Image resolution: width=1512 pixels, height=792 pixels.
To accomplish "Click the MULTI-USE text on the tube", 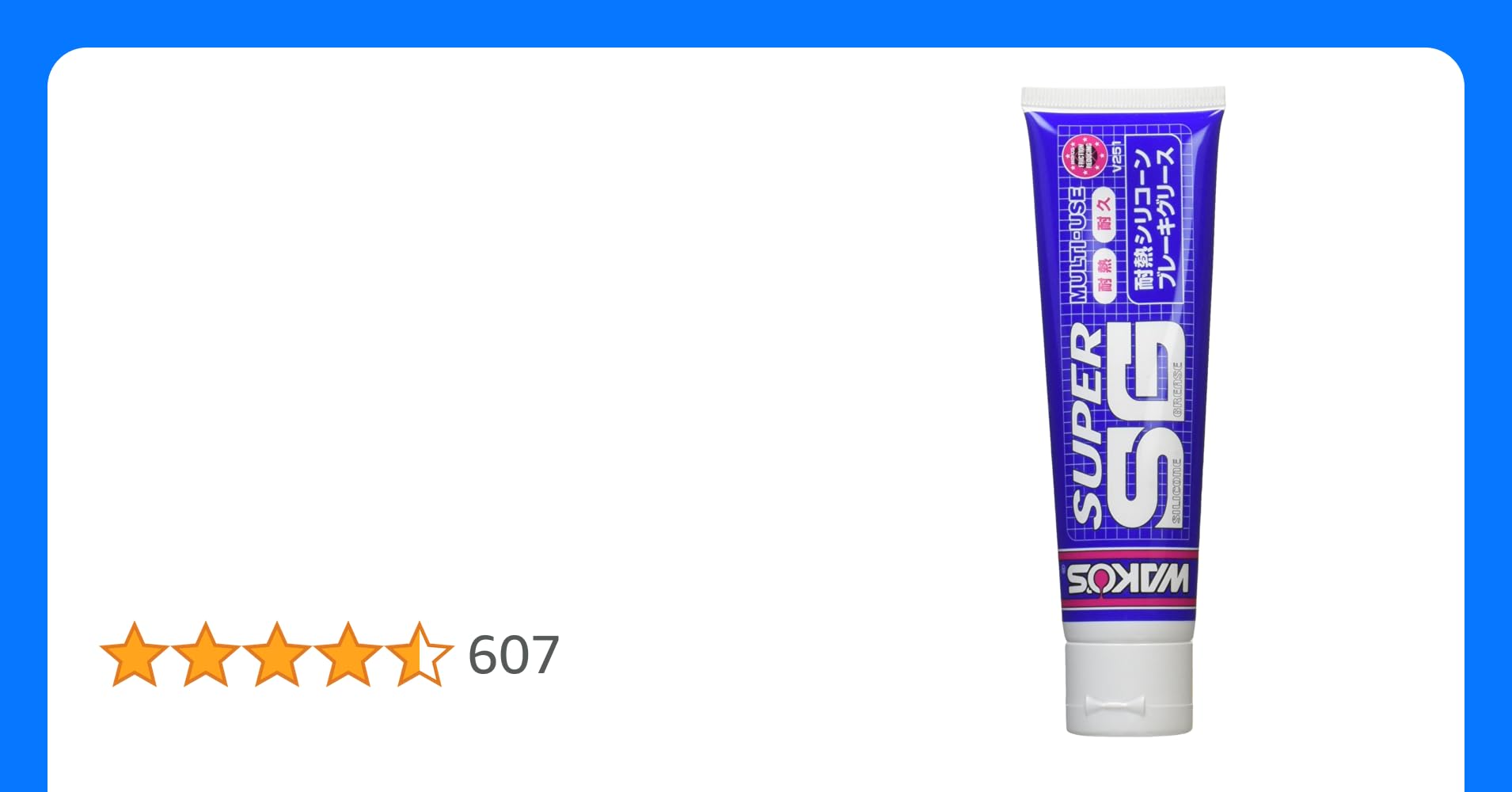I will 1078,244.
